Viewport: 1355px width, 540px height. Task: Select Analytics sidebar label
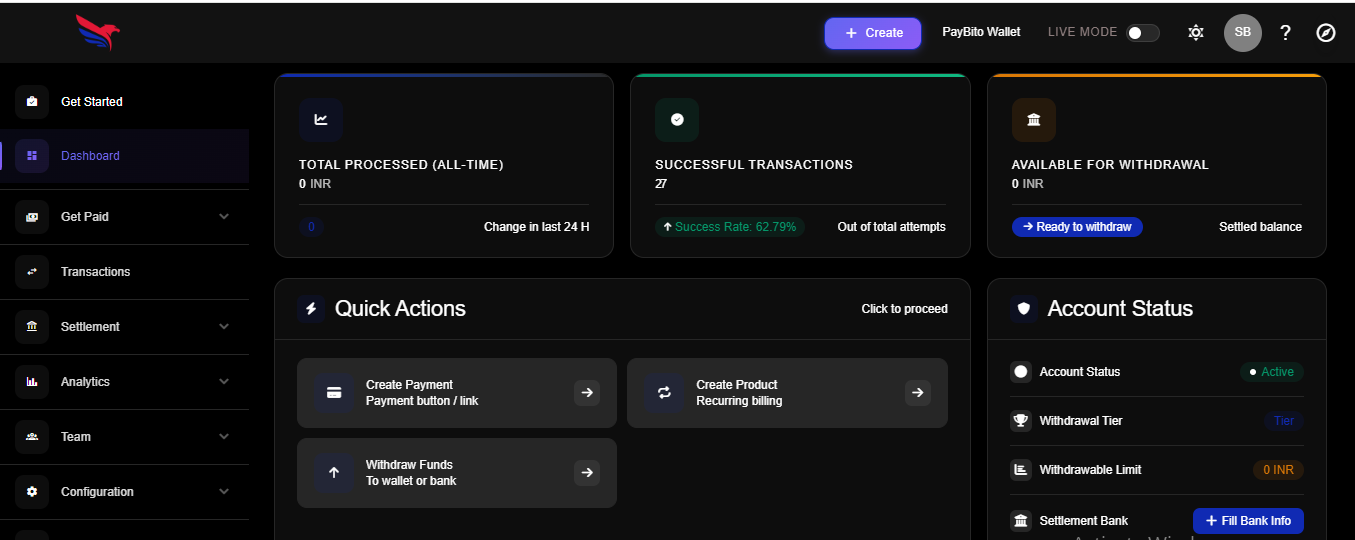(x=86, y=382)
